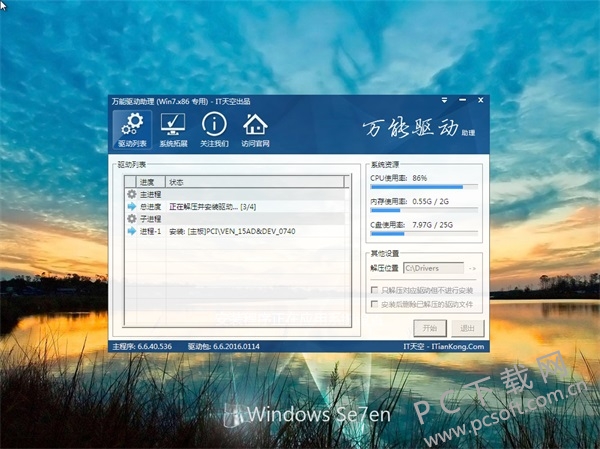The width and height of the screenshot is (600, 449).
Task: Select the 主进程 row text
Action: tap(150, 194)
